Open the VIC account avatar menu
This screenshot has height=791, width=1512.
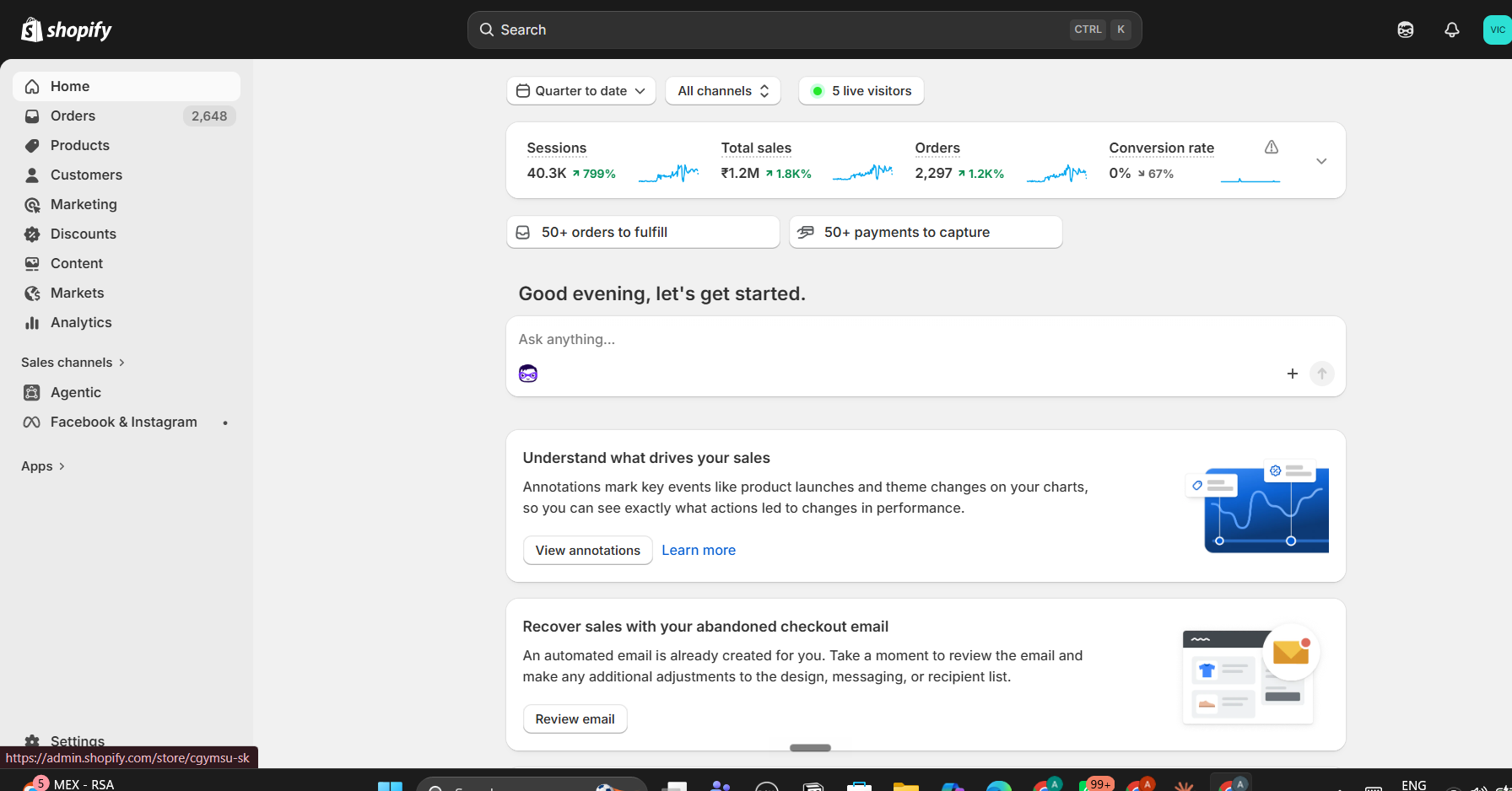click(1498, 30)
